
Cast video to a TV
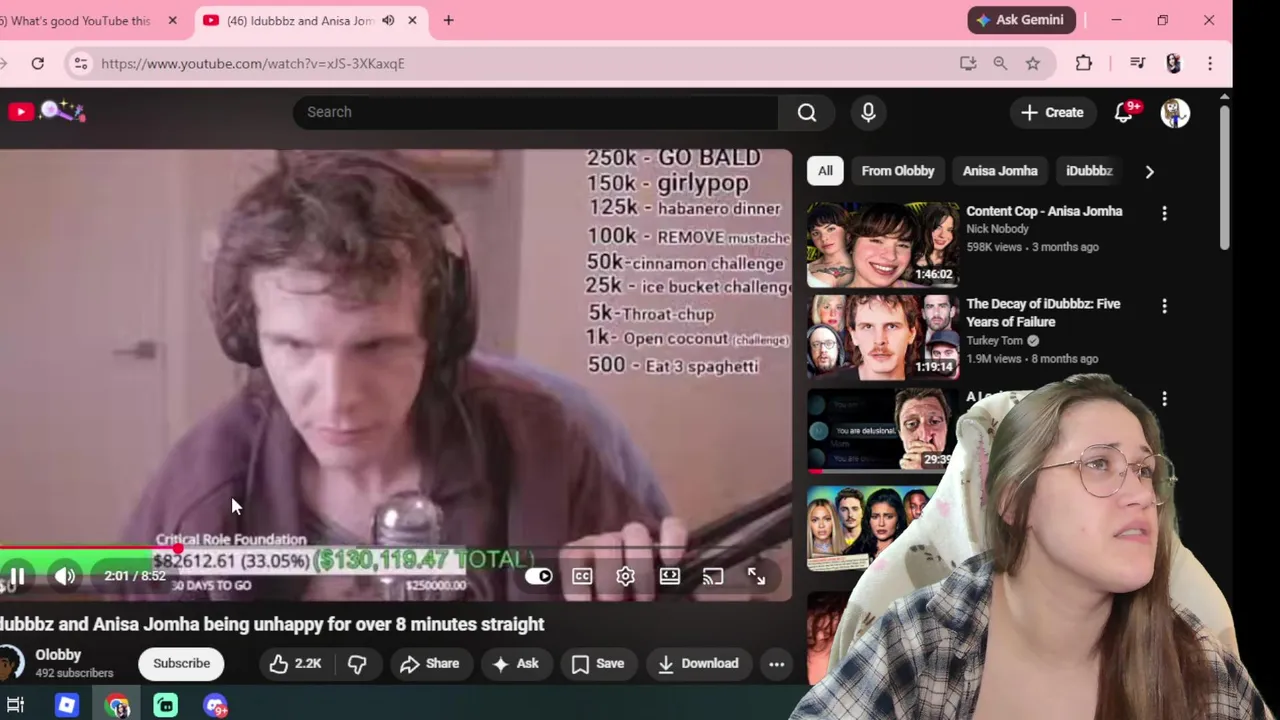point(713,576)
